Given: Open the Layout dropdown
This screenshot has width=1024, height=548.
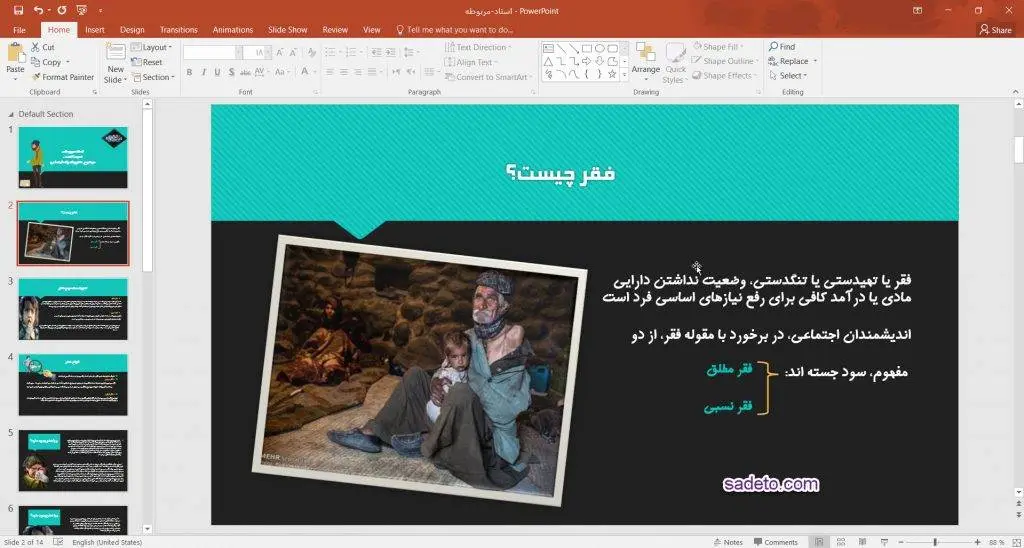Looking at the screenshot, I should coord(152,47).
